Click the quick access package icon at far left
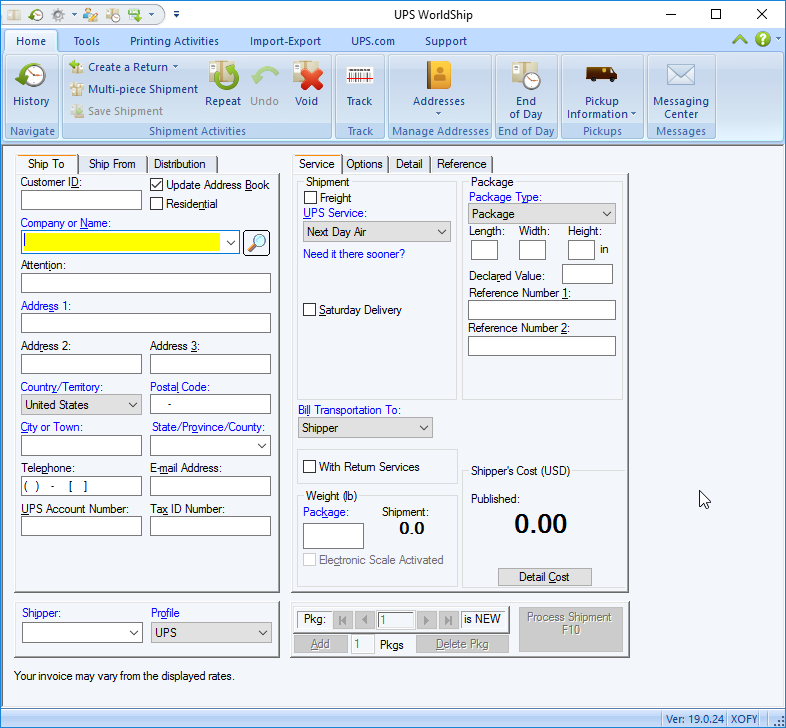 14,15
